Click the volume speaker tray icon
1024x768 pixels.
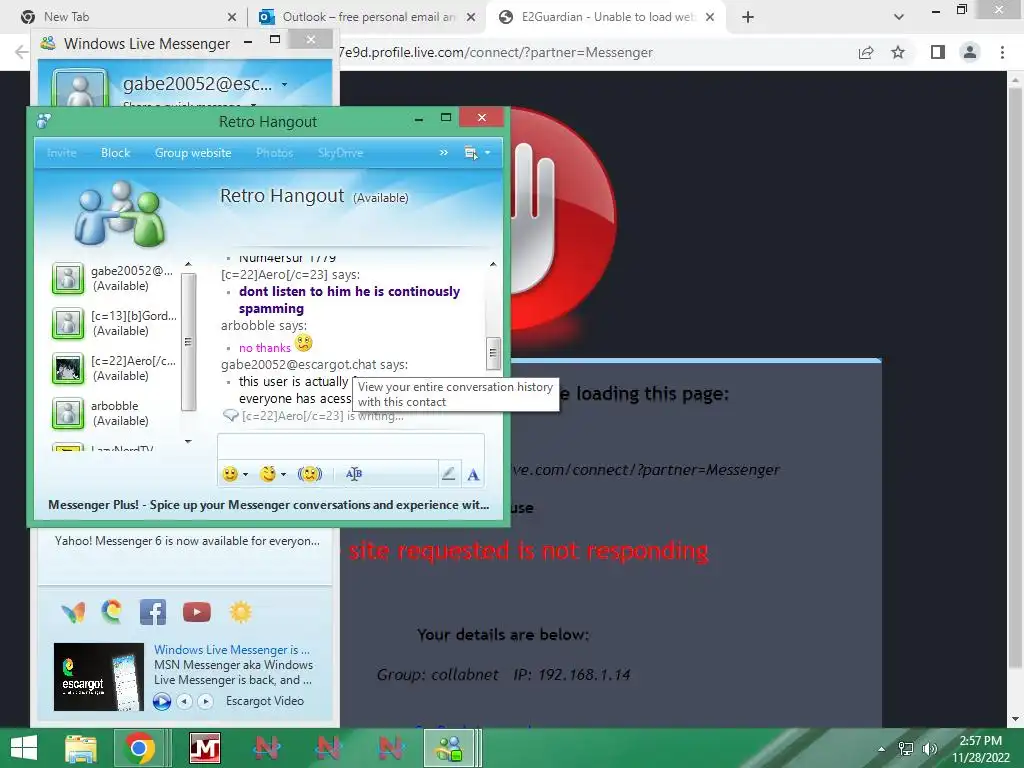pyautogui.click(x=929, y=749)
